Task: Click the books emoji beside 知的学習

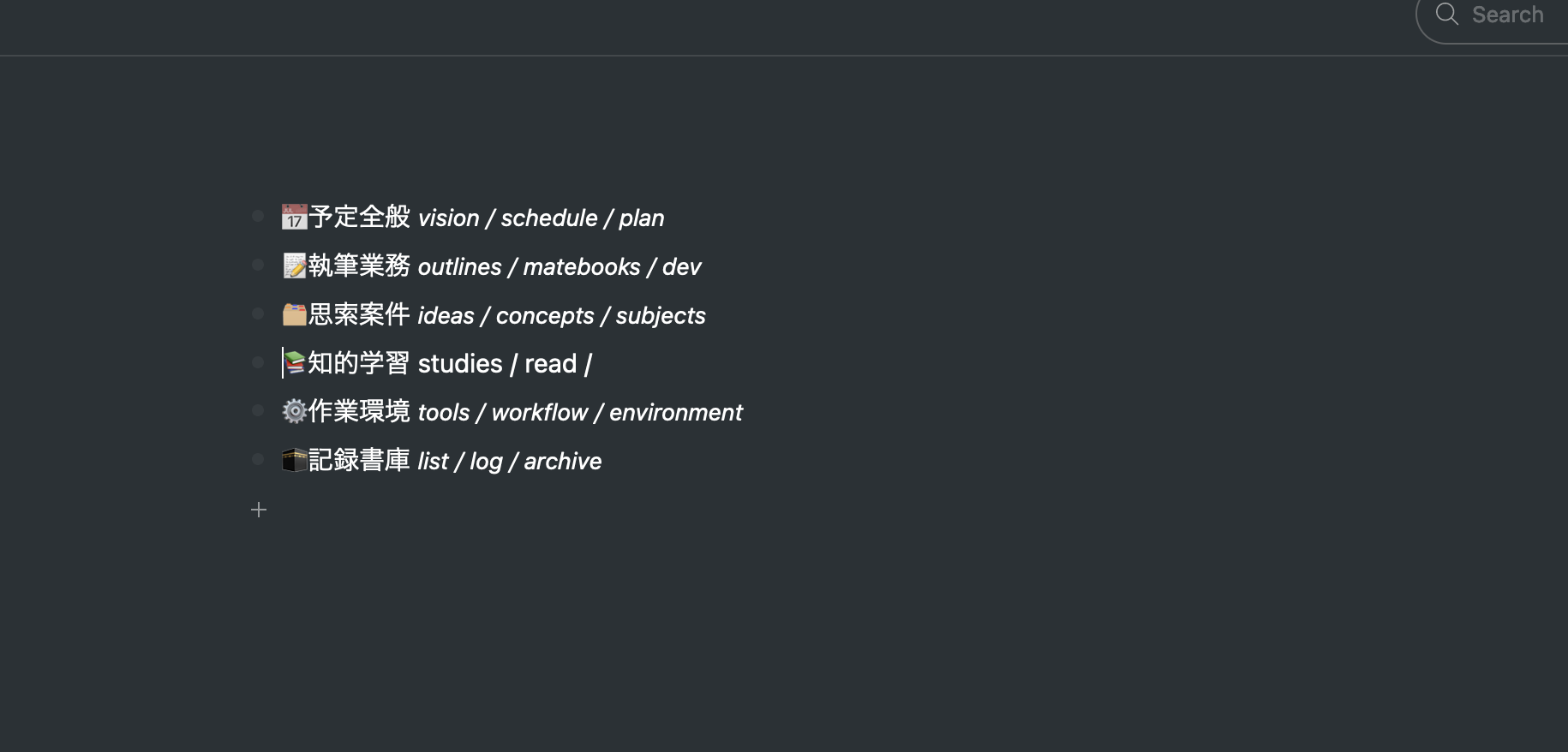Action: click(x=296, y=362)
